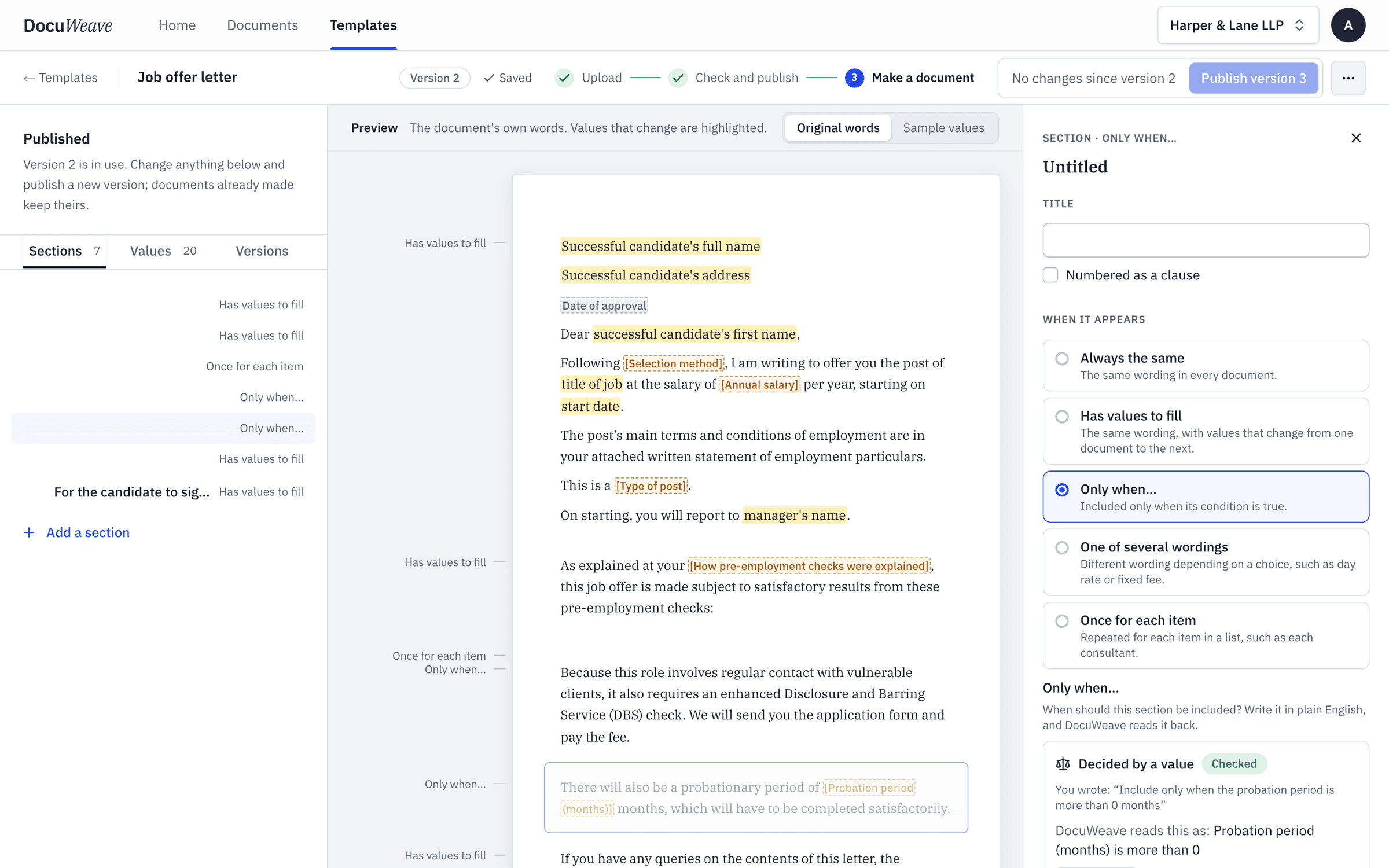Click the user avatar icon A

pos(1348,25)
